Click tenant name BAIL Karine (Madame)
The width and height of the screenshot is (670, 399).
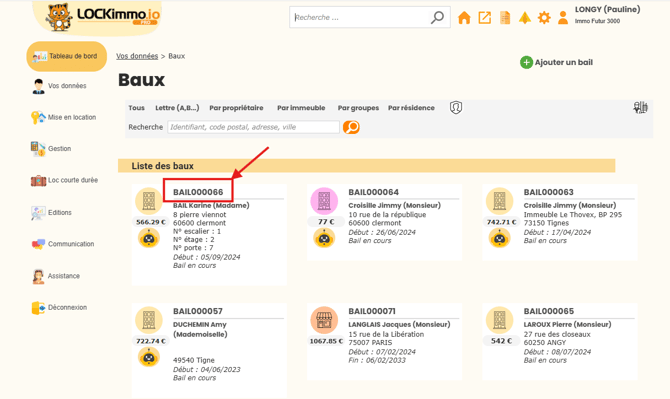[211, 205]
